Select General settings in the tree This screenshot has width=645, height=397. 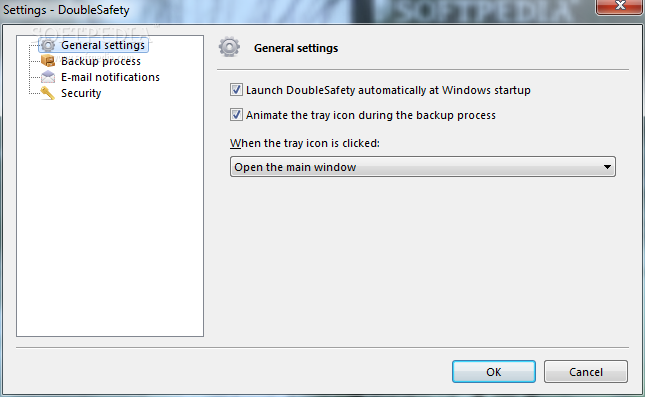click(x=103, y=45)
